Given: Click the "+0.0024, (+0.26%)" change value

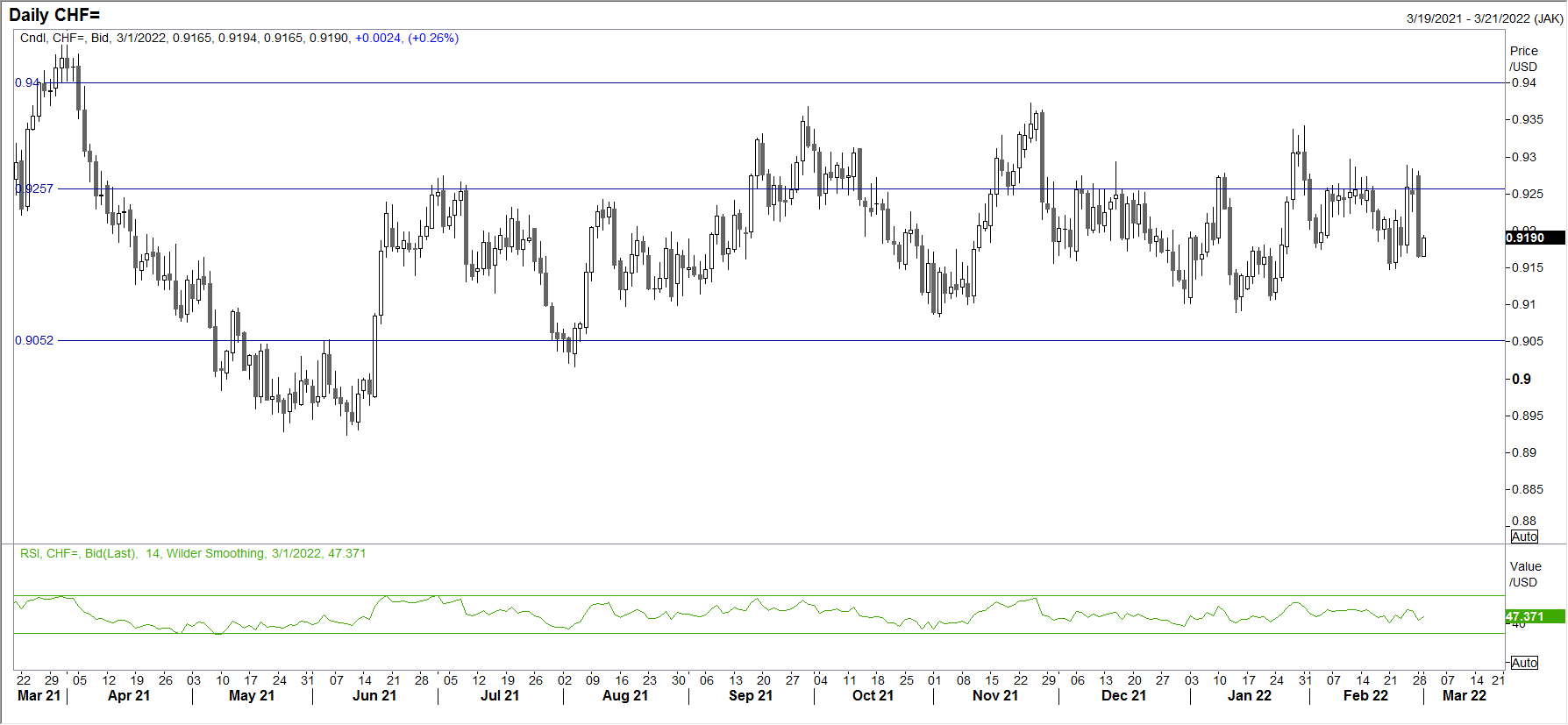Looking at the screenshot, I should pos(407,38).
